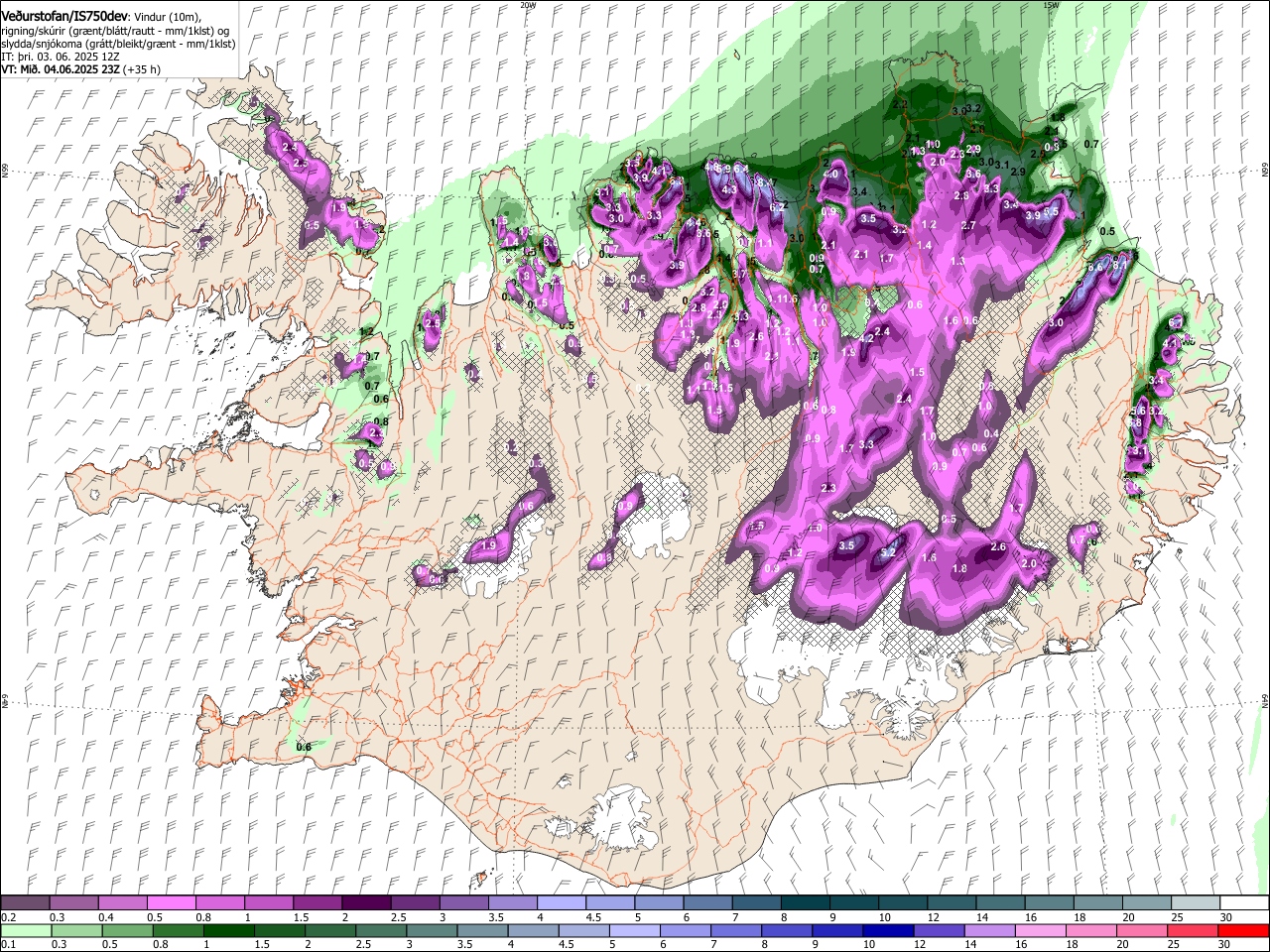Click the '30' label in the lower legend
The image size is (1270, 952).
pyautogui.click(x=1226, y=944)
